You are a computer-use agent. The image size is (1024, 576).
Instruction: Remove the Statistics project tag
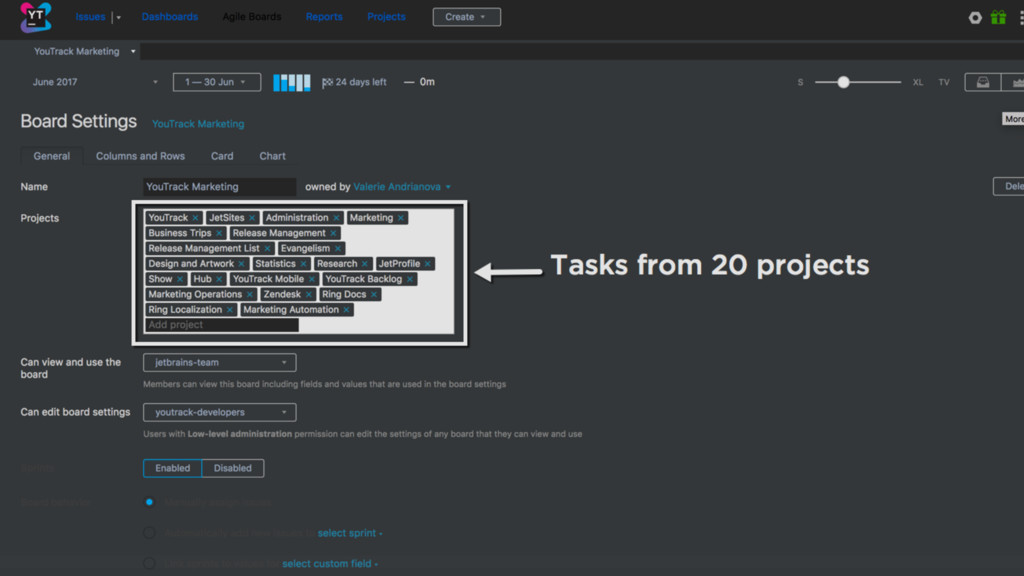(303, 264)
